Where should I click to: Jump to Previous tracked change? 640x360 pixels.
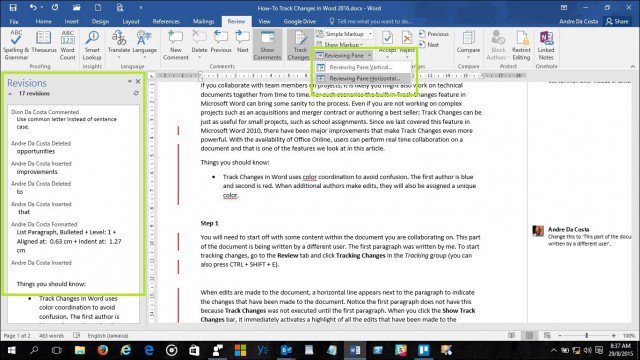click(x=434, y=34)
